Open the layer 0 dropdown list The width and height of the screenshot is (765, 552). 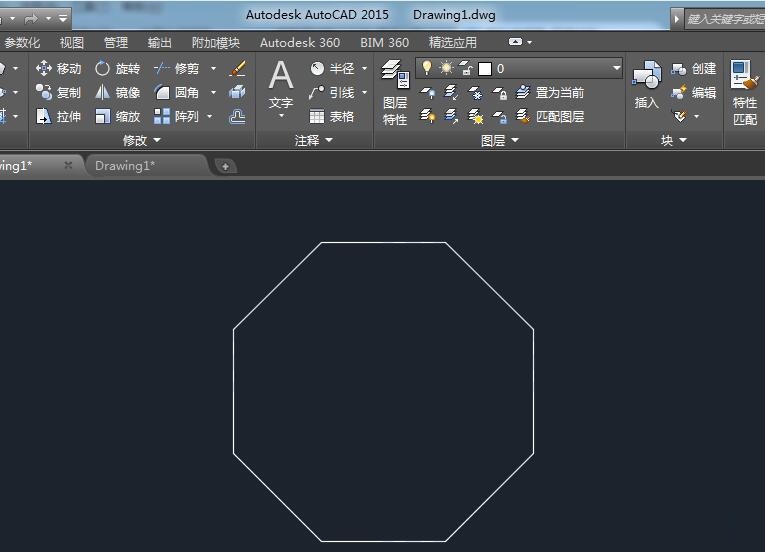[x=617, y=68]
